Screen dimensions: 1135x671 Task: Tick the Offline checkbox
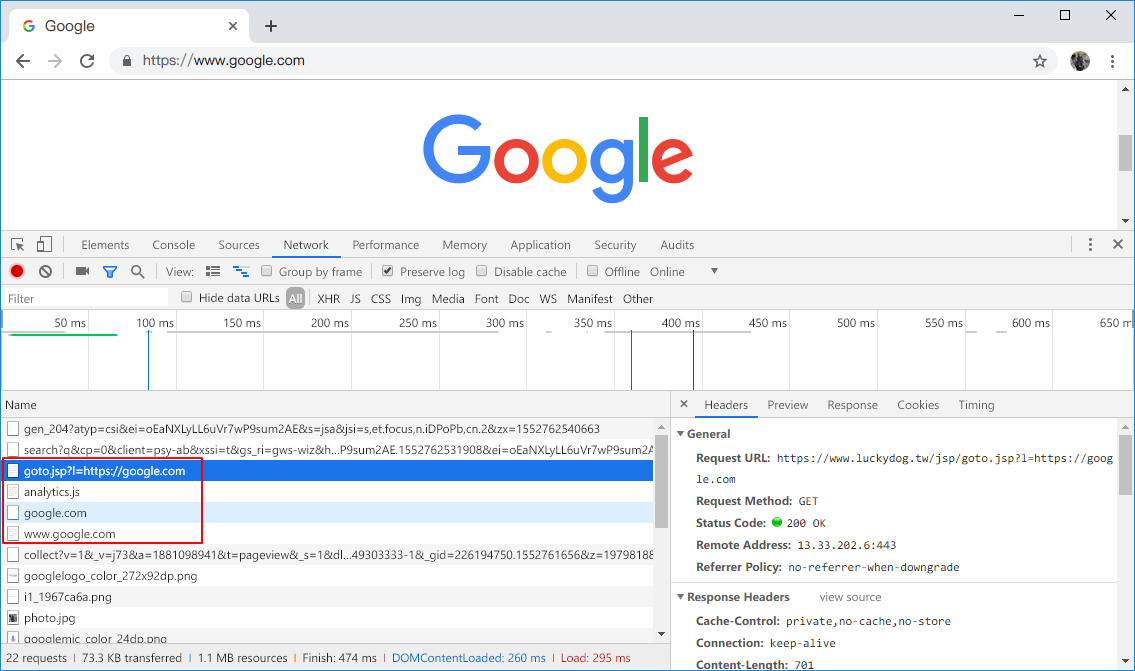click(592, 271)
